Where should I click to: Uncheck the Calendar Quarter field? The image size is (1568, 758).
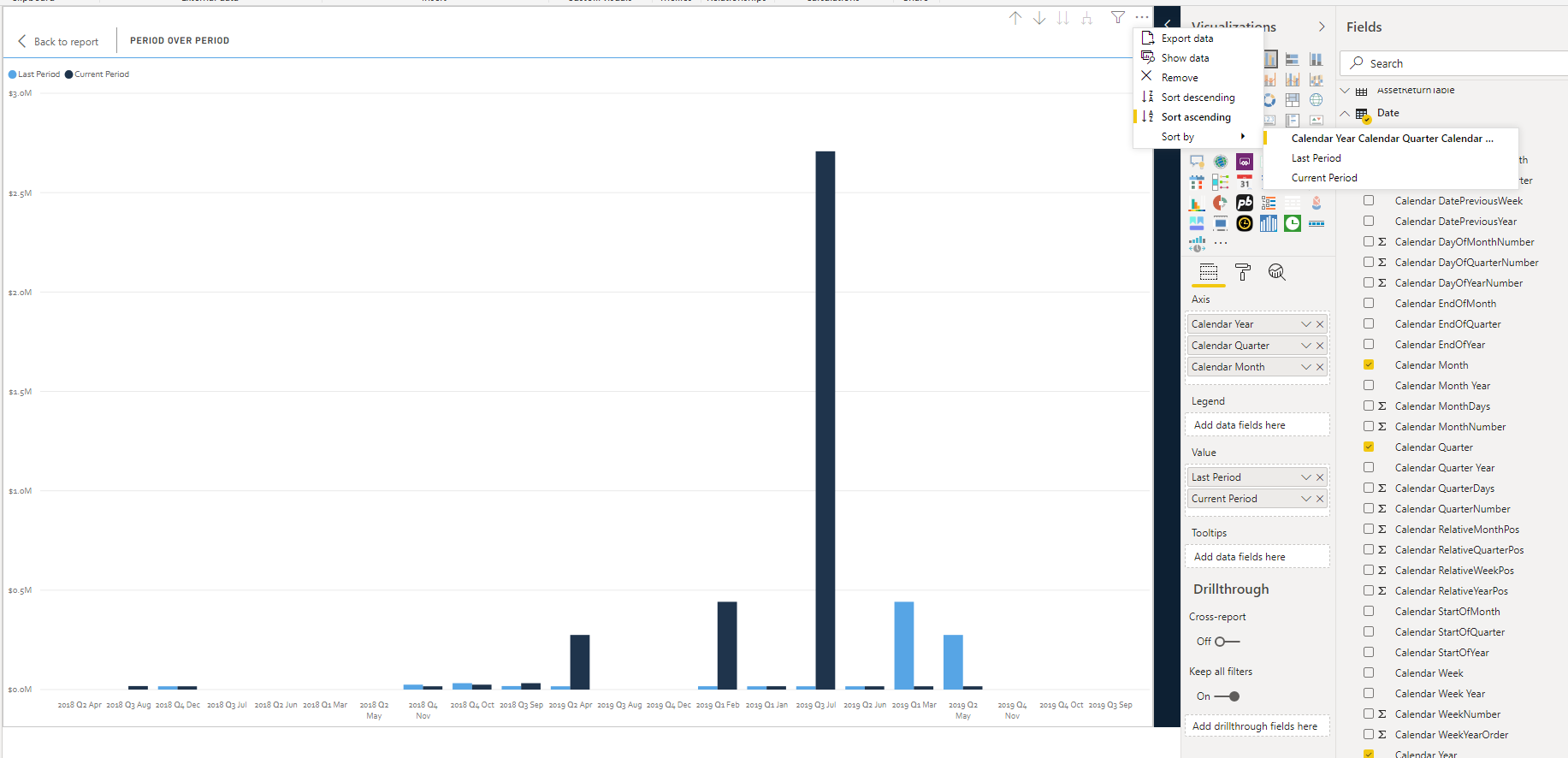[1369, 447]
